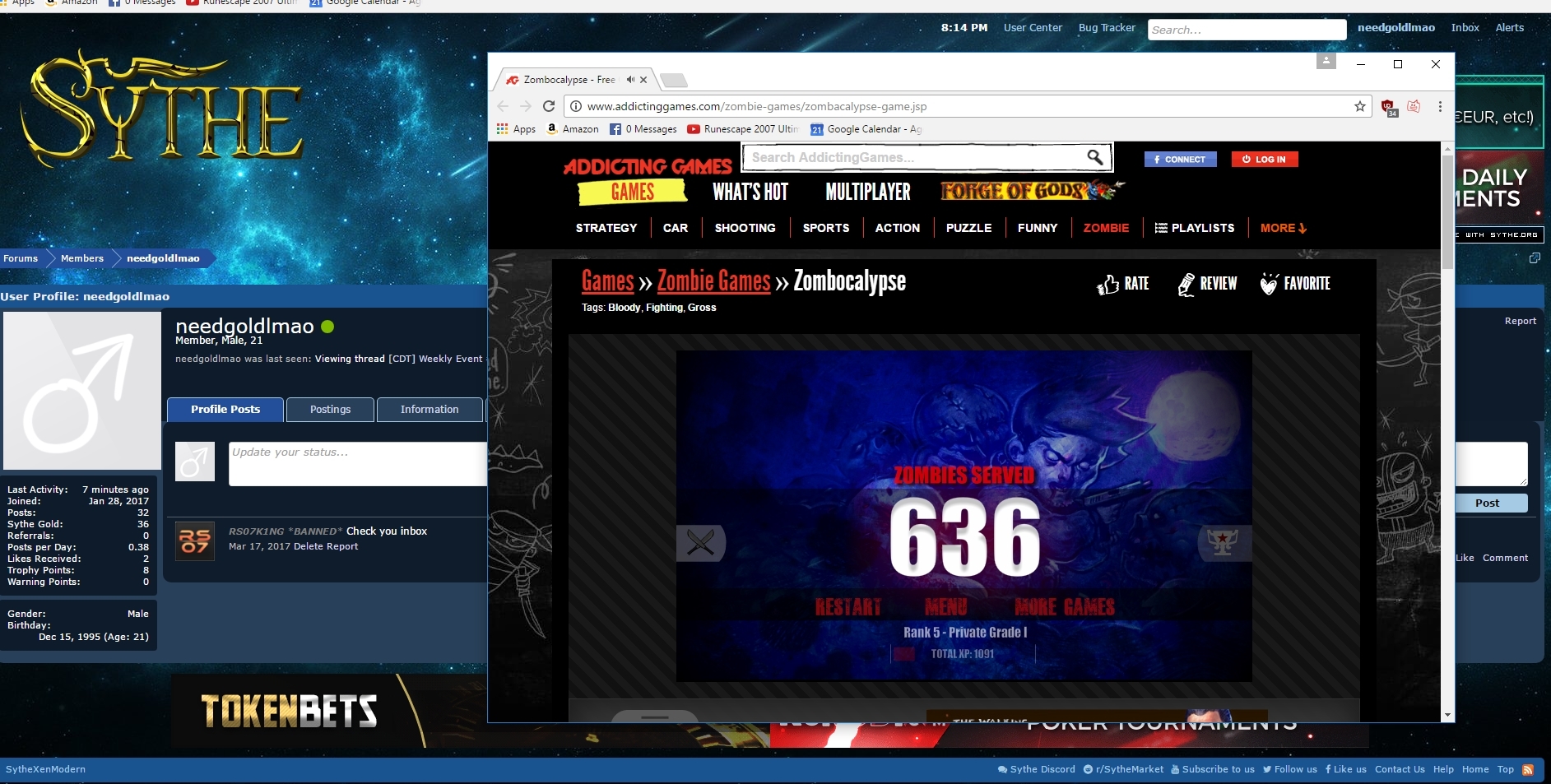Viewport: 1551px width, 784px height.
Task: Open the What's Hot section
Action: point(750,192)
